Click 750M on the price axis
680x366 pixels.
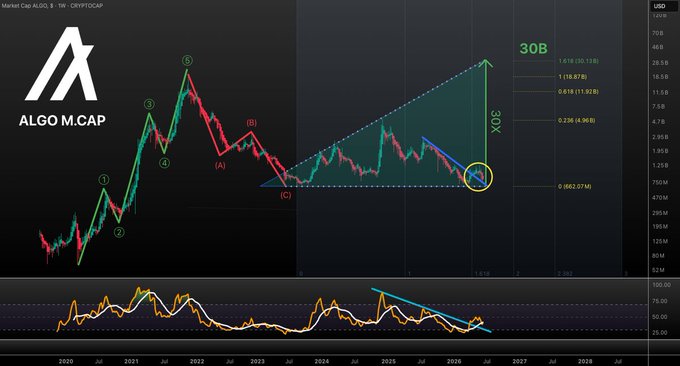(659, 183)
